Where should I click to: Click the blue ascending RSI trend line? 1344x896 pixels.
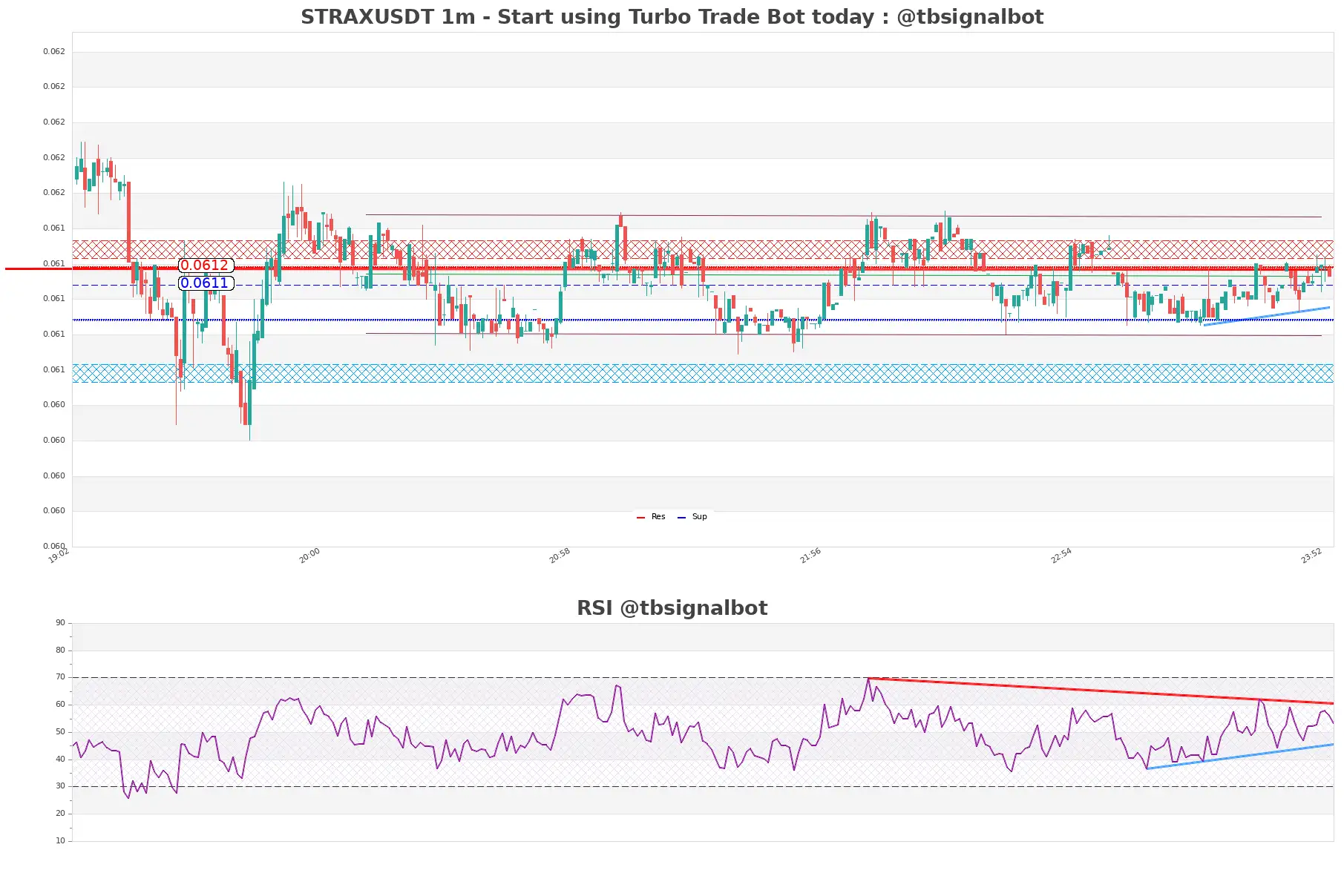pyautogui.click(x=1240, y=757)
